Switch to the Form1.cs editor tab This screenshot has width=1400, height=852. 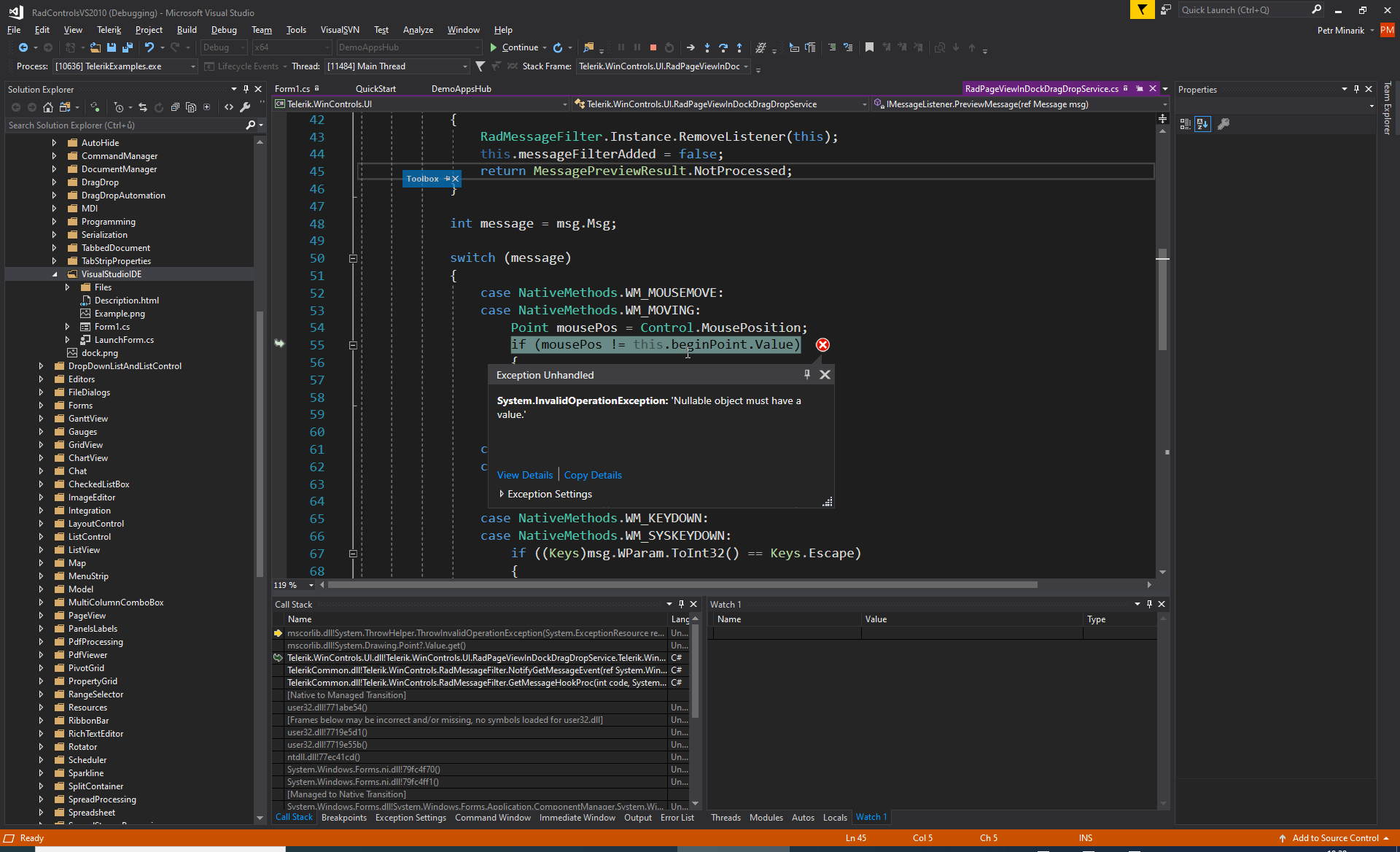[x=292, y=89]
